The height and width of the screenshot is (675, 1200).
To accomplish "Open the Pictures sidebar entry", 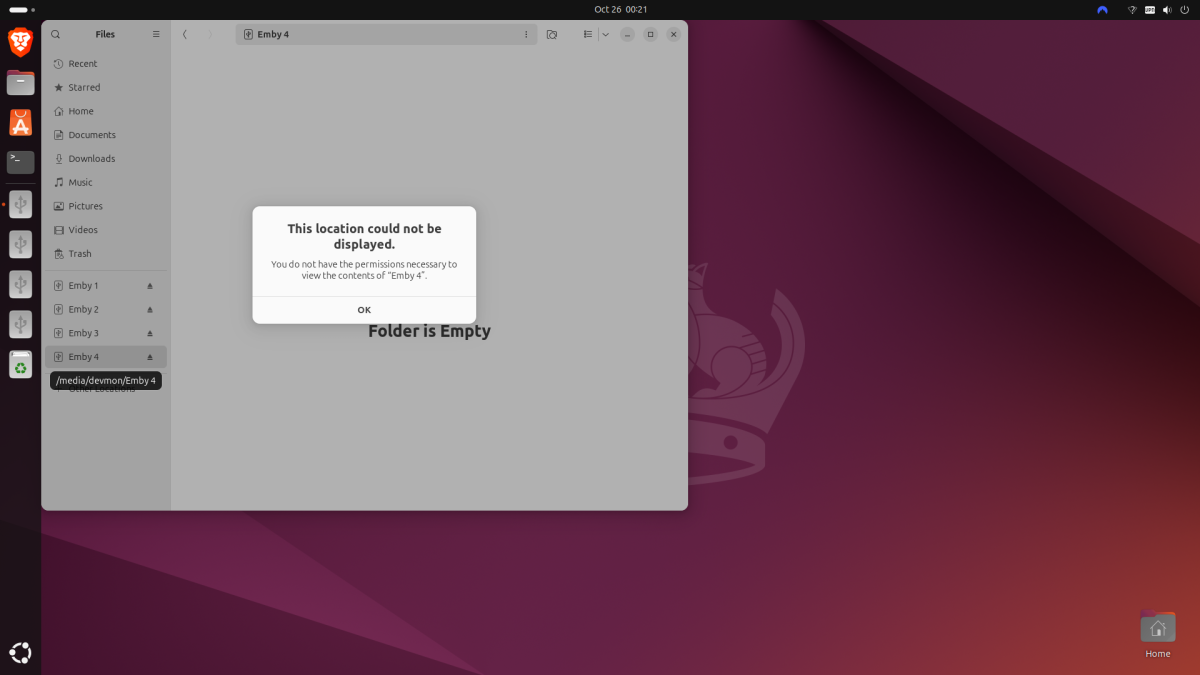I will click(86, 206).
